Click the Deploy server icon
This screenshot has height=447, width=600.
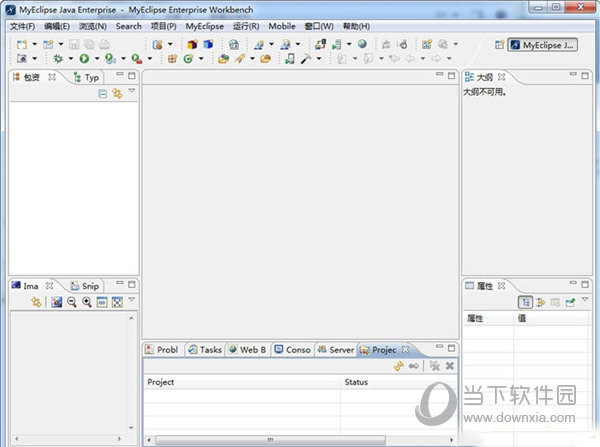tap(320, 44)
